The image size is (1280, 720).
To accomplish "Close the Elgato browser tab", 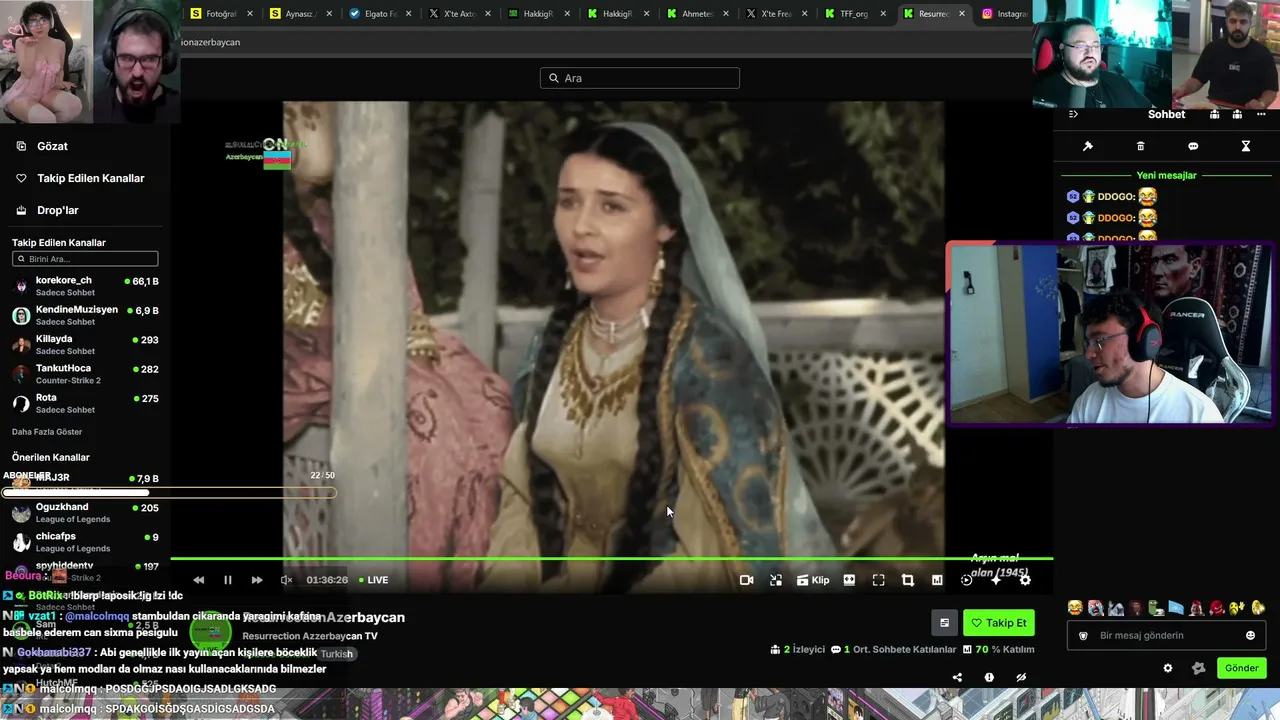I will tap(408, 14).
